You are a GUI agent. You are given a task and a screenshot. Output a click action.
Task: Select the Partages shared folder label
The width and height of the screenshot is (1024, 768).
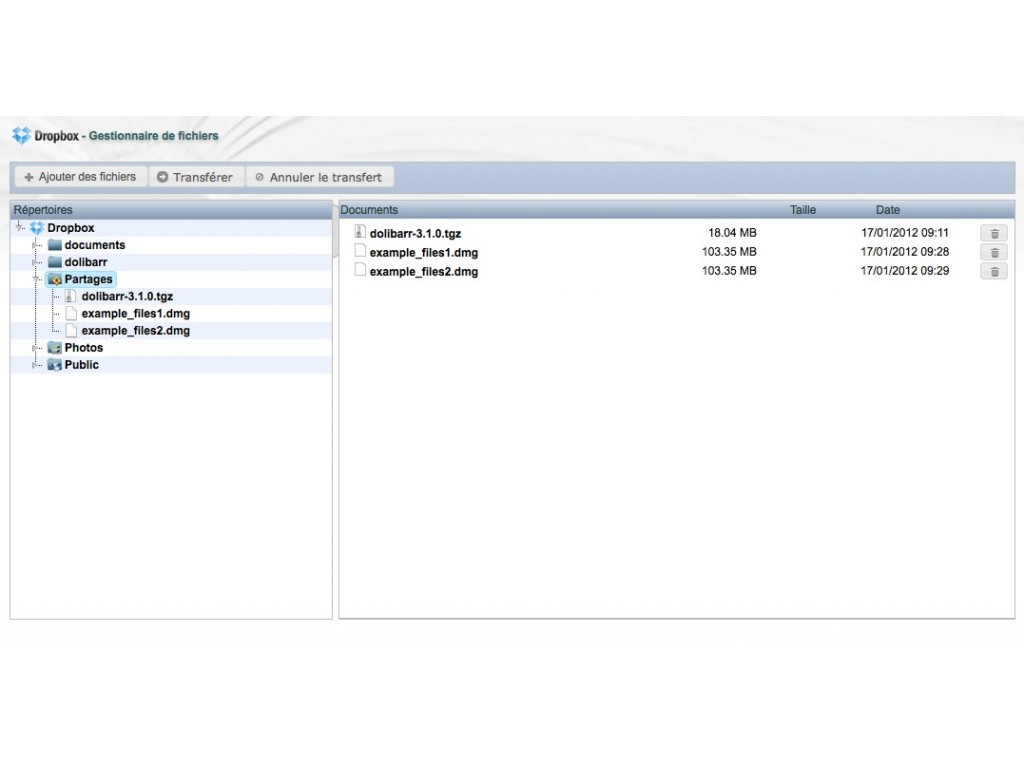click(x=88, y=280)
